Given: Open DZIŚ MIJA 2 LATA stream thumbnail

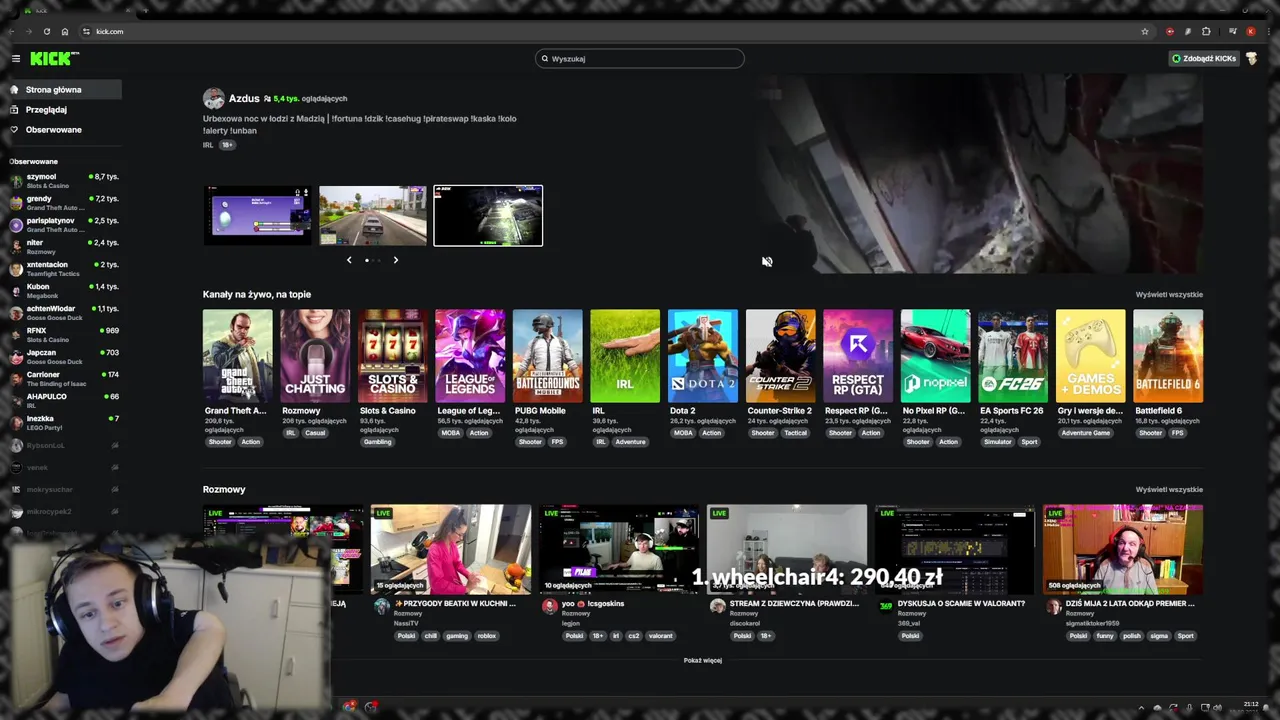Looking at the screenshot, I should (x=1123, y=550).
